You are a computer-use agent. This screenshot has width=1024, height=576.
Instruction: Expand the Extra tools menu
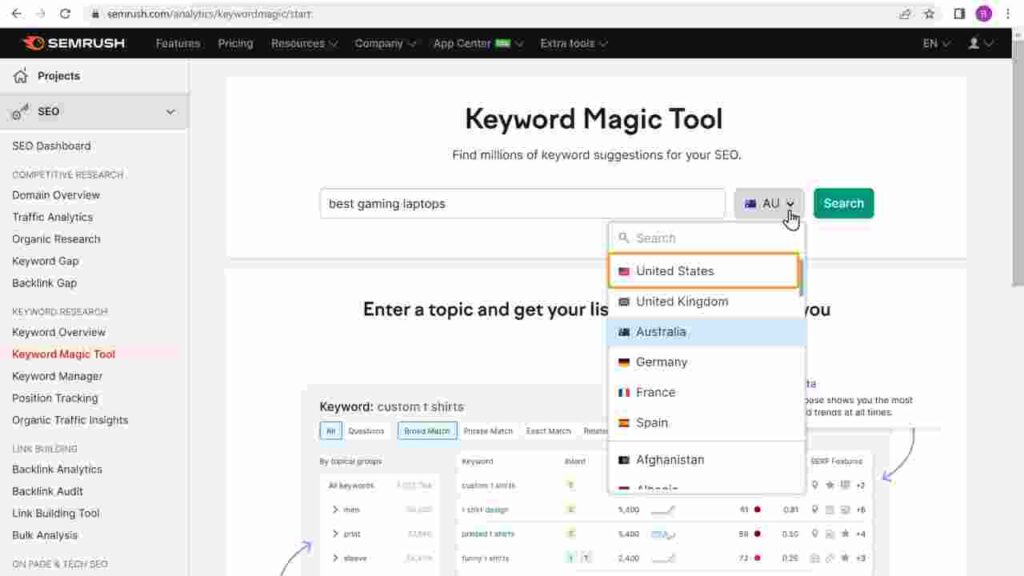(x=573, y=43)
